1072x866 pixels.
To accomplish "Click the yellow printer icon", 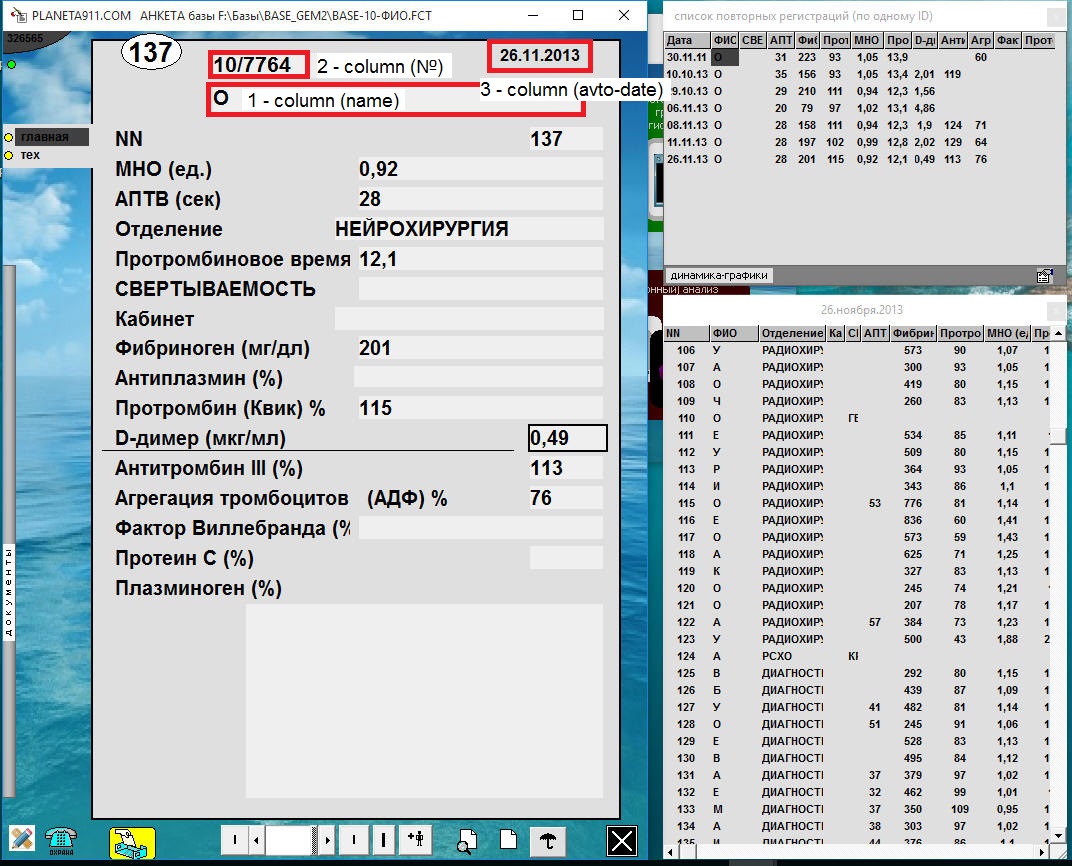I will pyautogui.click(x=132, y=842).
